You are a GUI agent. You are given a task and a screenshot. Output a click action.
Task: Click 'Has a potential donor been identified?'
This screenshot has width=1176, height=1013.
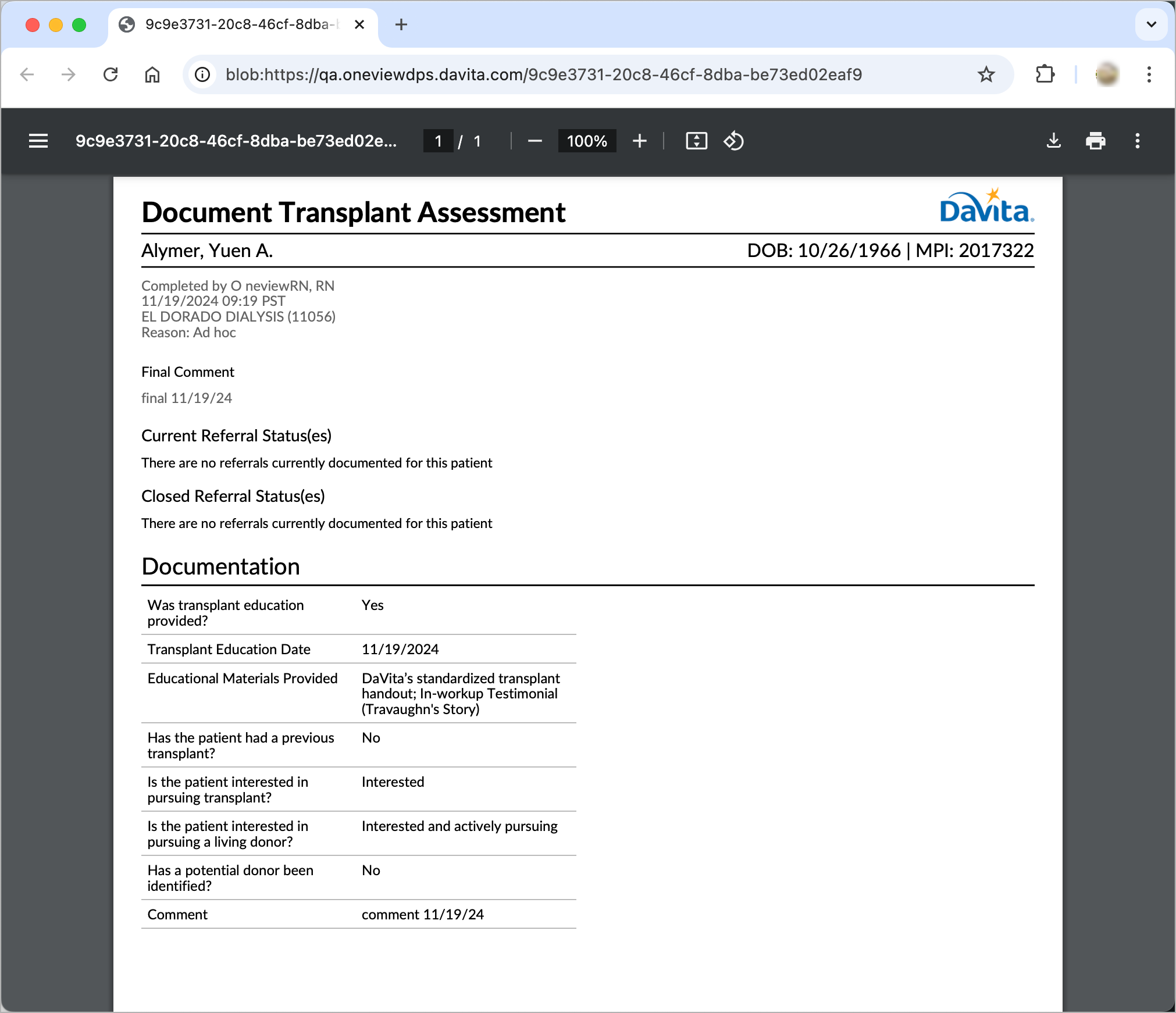click(x=230, y=878)
